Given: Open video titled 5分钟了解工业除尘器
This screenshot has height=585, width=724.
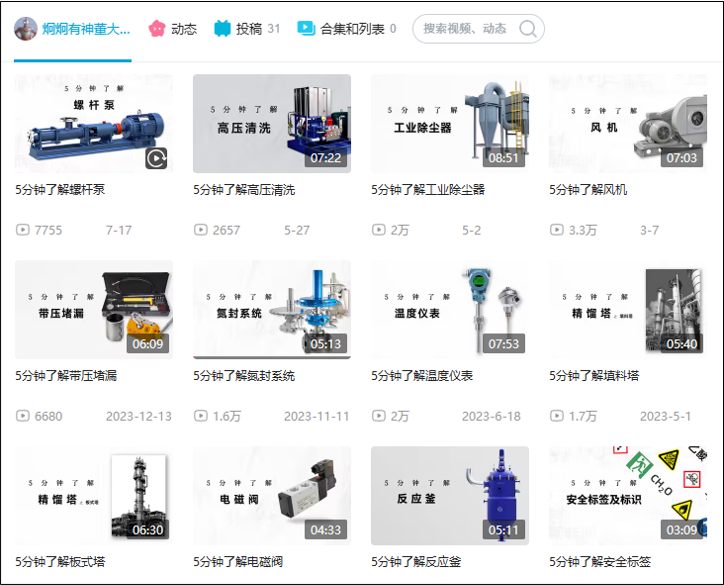Looking at the screenshot, I should pyautogui.click(x=428, y=189).
